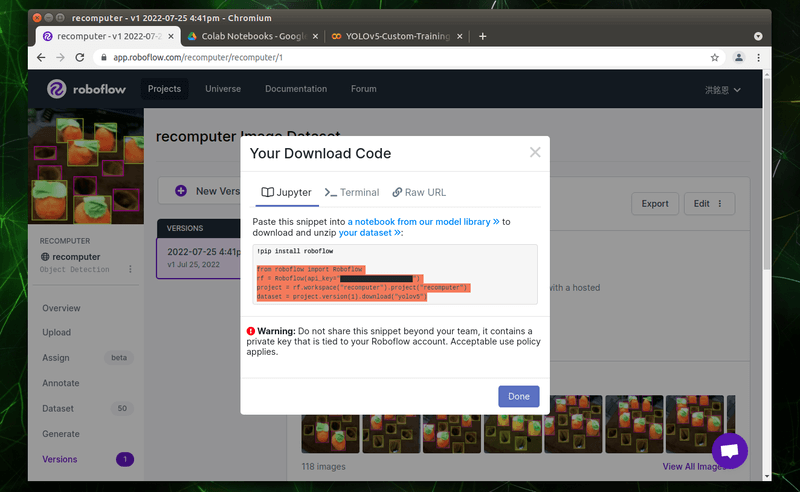800x492 pixels.
Task: Click the '118 images' text
Action: [x=323, y=466]
